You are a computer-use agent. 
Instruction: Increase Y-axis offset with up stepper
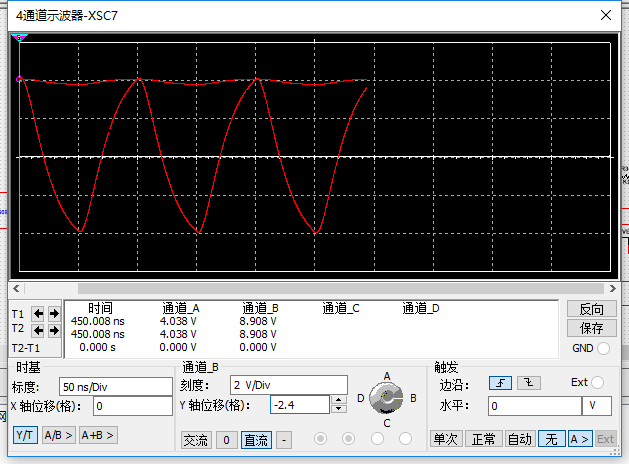339,400
